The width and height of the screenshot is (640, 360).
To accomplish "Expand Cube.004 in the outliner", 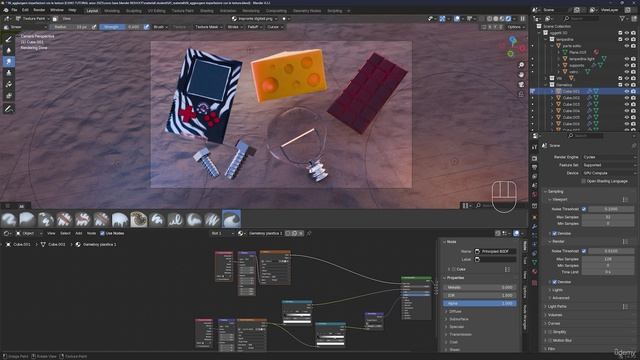I will tap(552, 111).
